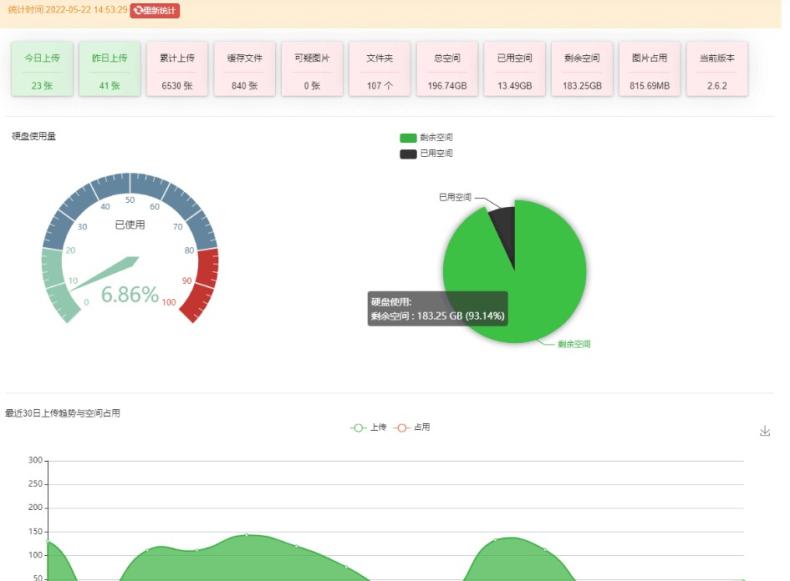Click the 300 y-axis label on trend chart
Image resolution: width=790 pixels, height=581 pixels.
(35, 460)
